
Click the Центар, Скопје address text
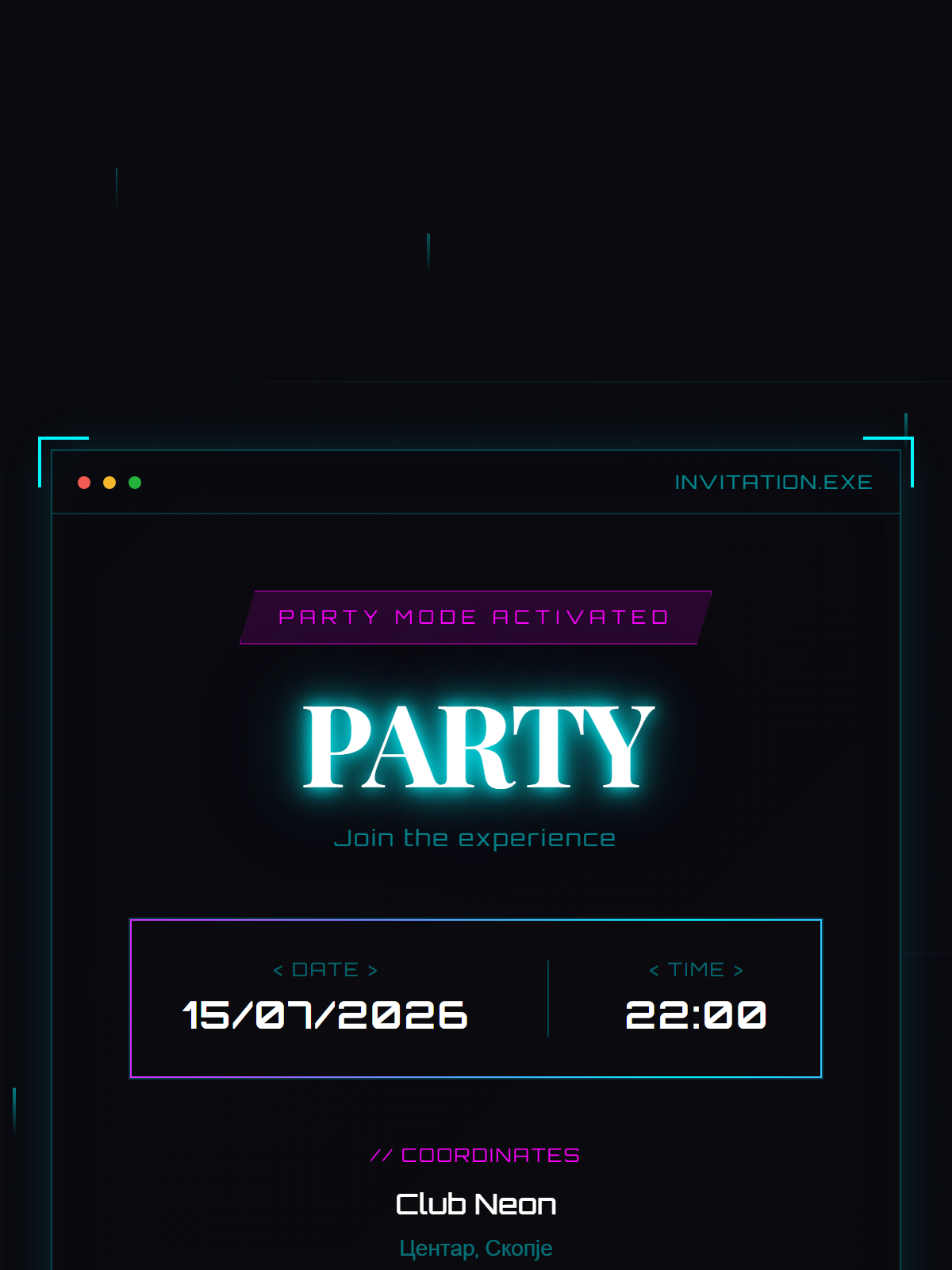click(x=476, y=1249)
